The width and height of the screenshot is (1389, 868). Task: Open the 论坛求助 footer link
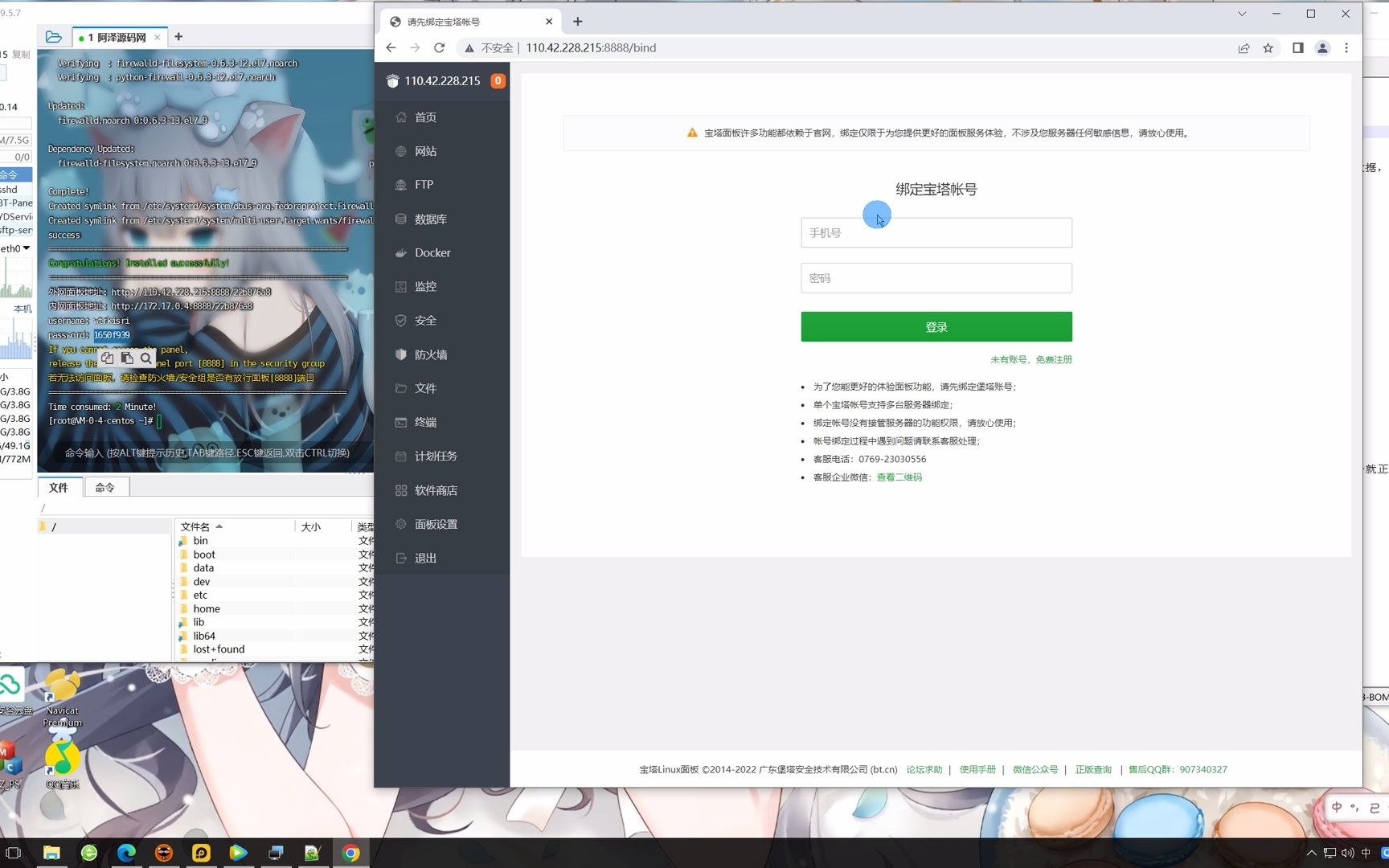[924, 770]
